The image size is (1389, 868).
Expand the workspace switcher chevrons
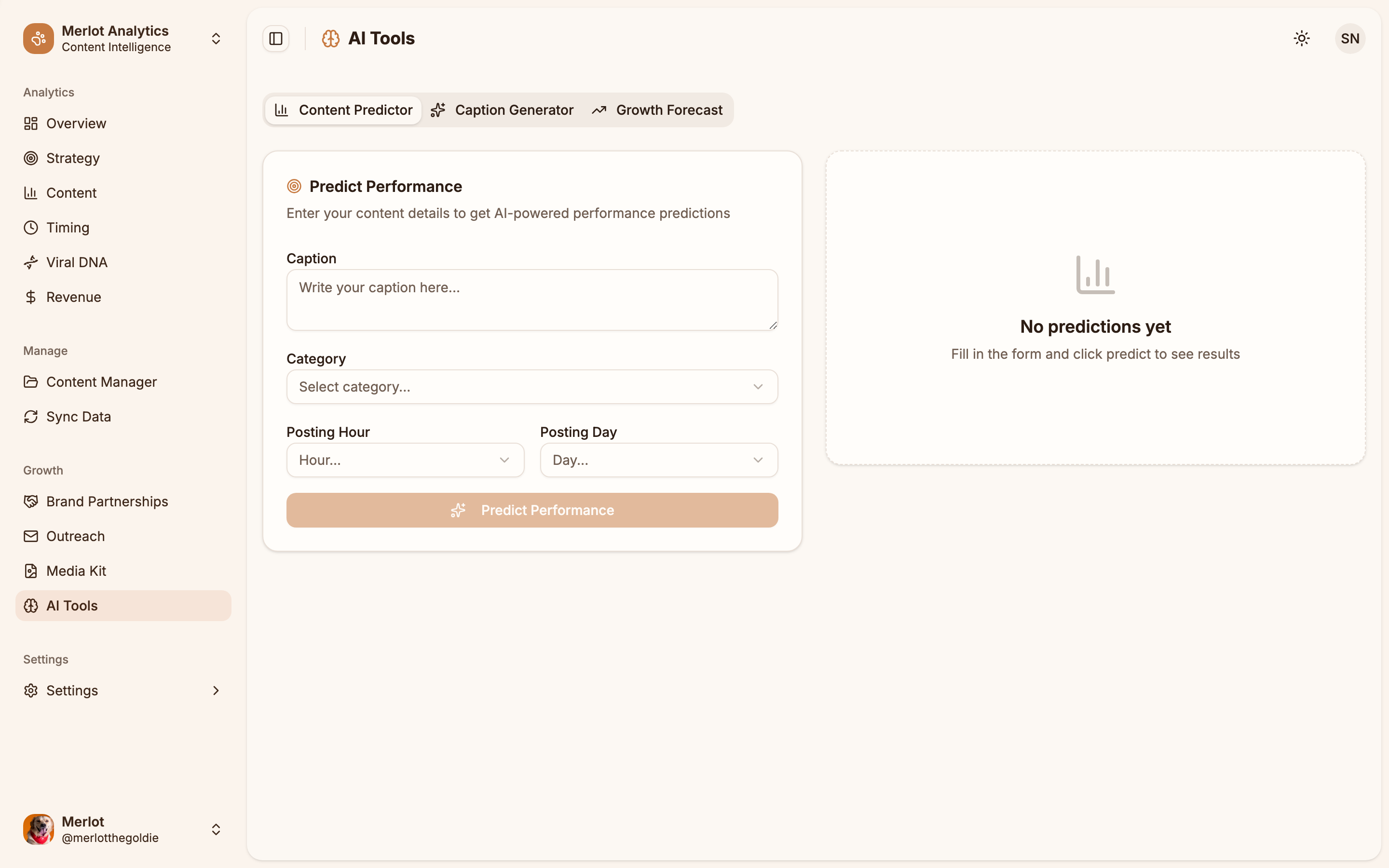216,38
